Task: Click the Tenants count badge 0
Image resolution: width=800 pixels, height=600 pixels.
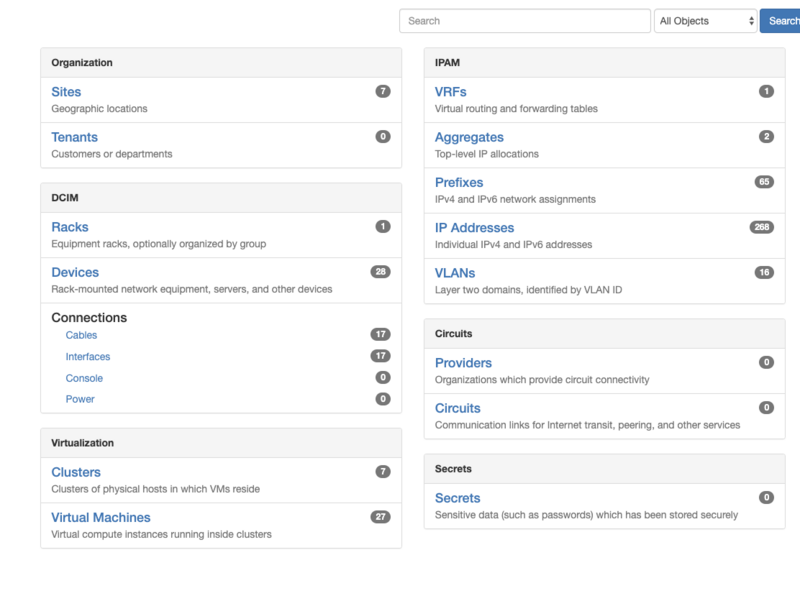Action: tap(383, 137)
